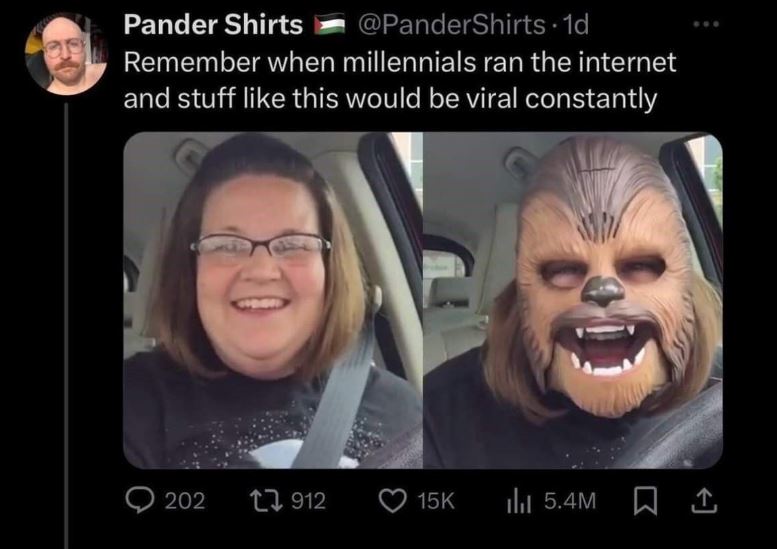This screenshot has height=549, width=777.
Task: Click the reply speech bubble icon
Action: [x=141, y=500]
